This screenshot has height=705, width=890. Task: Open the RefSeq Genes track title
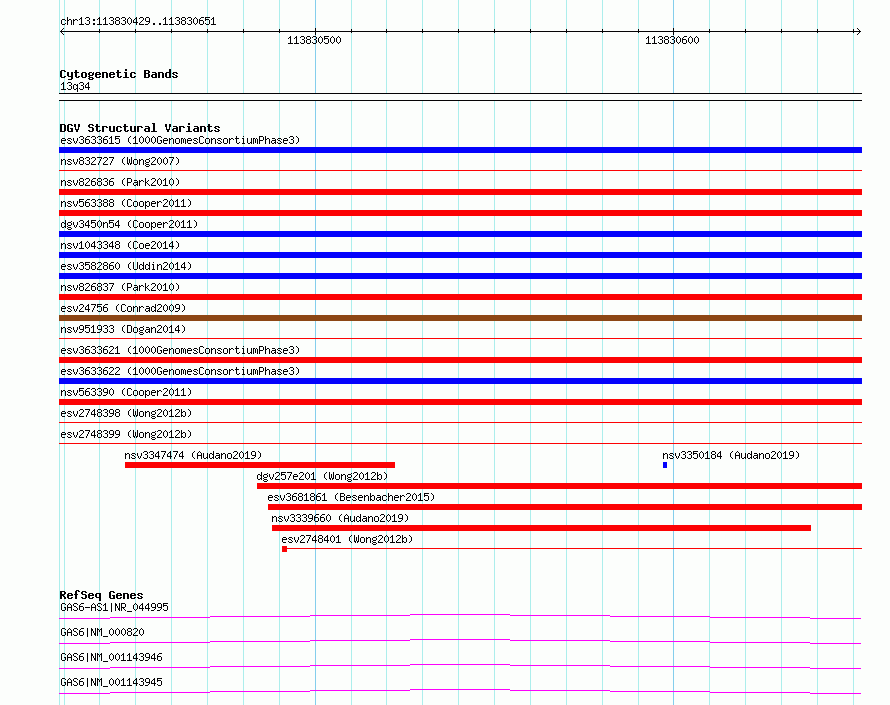point(101,595)
